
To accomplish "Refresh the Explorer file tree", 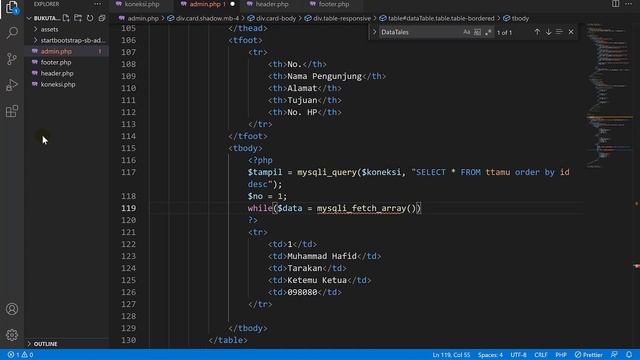I will pyautogui.click(x=90, y=18).
